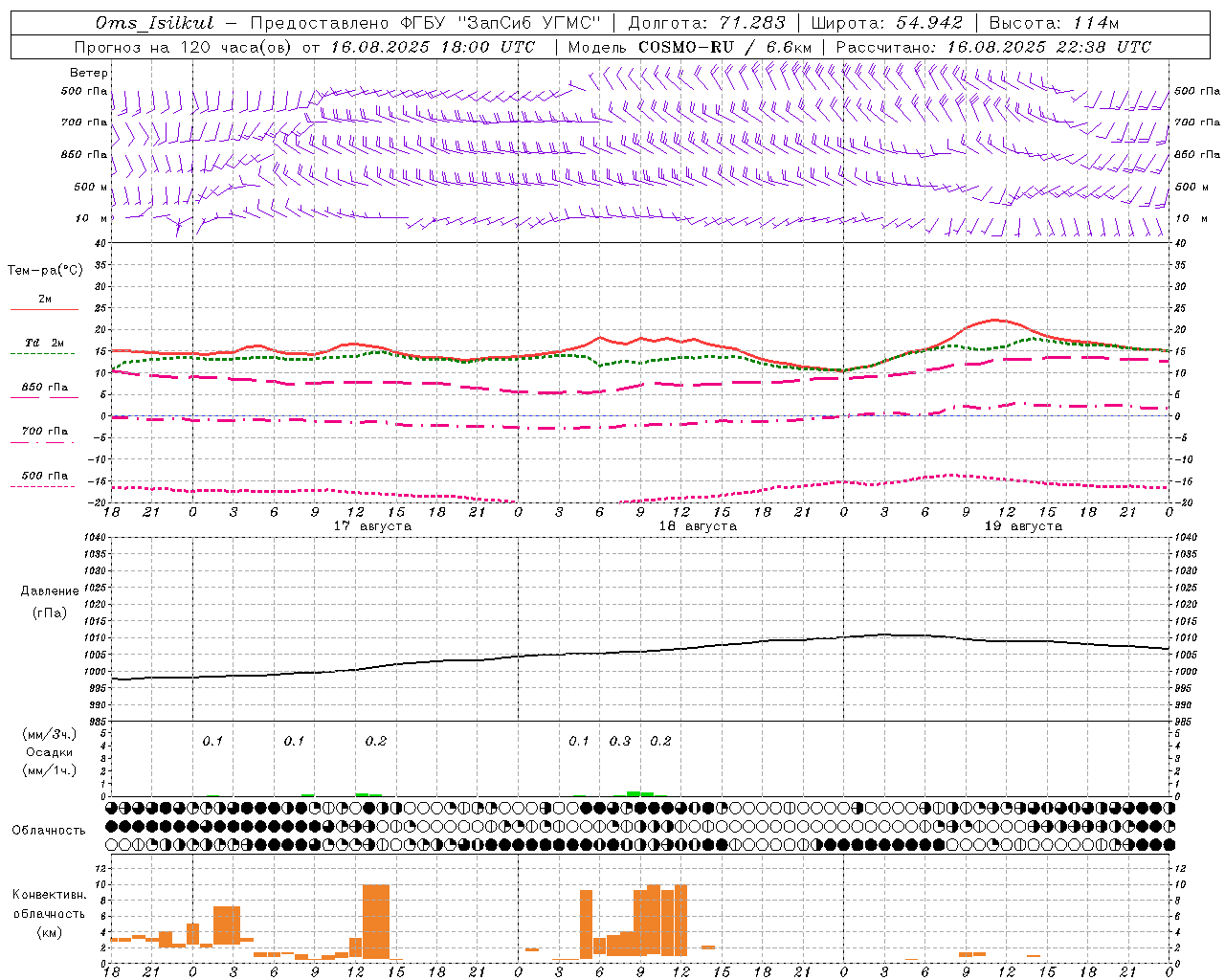Click the Давление pressure label
Image resolution: width=1225 pixels, height=980 pixels.
point(50,591)
